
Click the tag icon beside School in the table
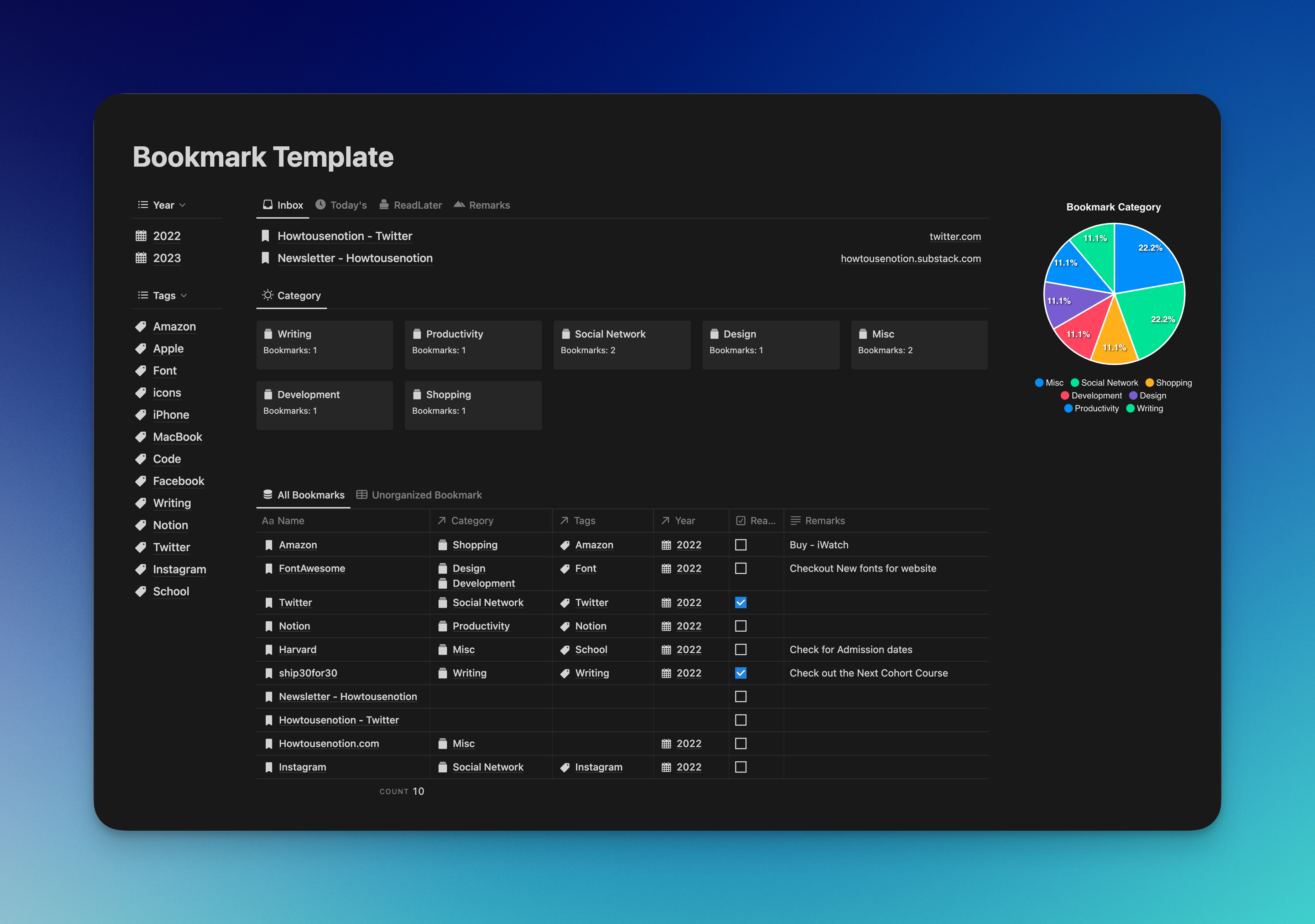(x=565, y=650)
